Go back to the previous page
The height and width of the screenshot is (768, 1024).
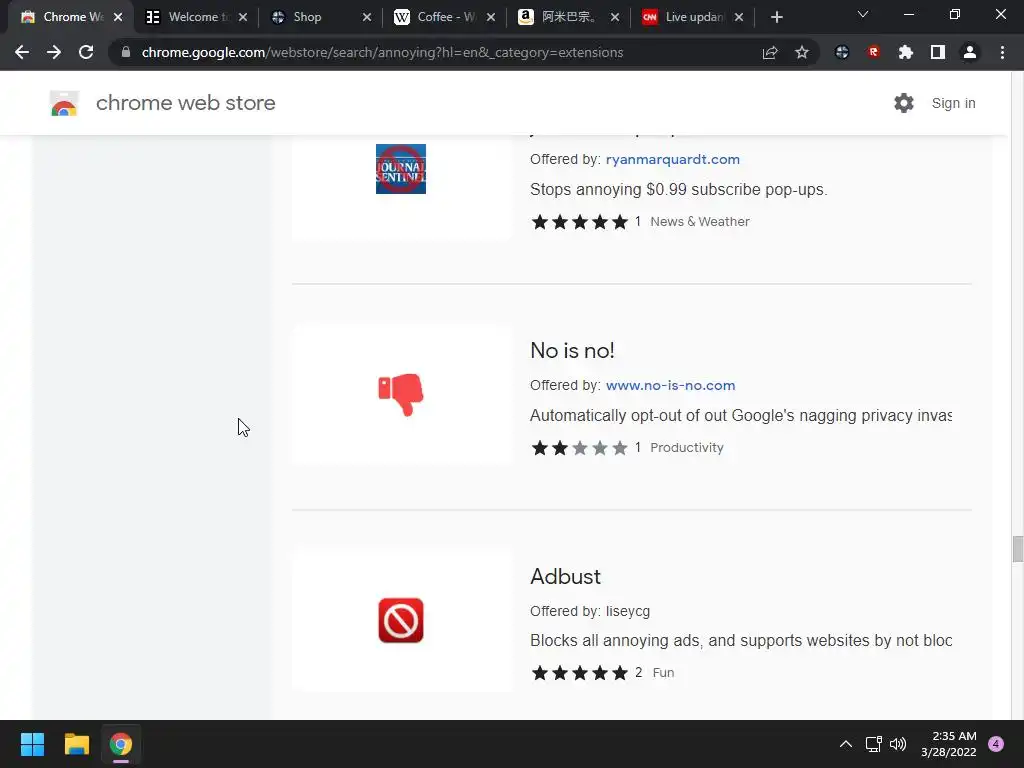(x=22, y=52)
